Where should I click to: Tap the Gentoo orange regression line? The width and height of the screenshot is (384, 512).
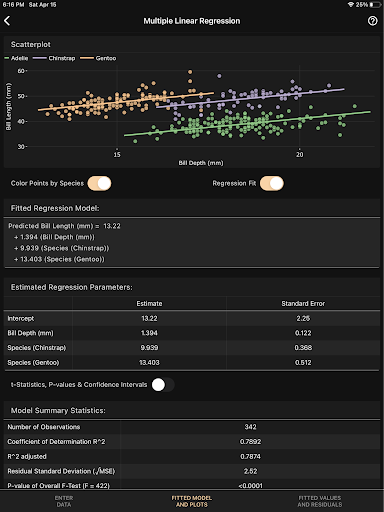[x=126, y=101]
